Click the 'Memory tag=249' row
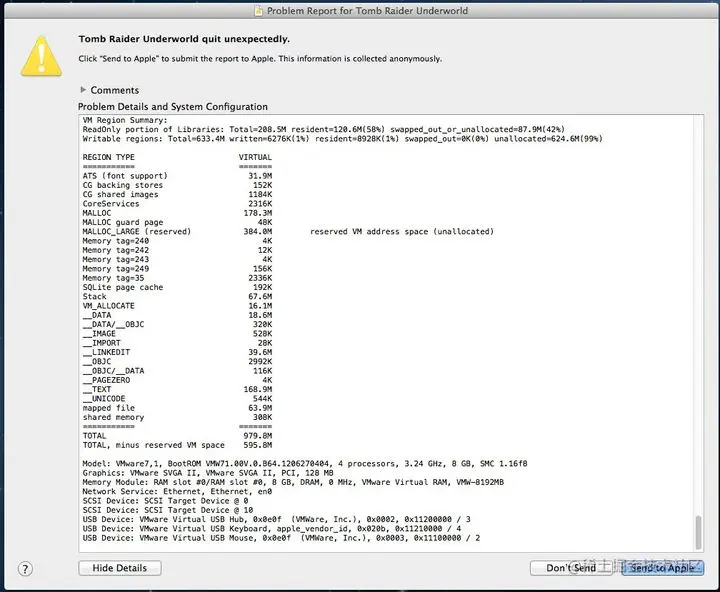This screenshot has width=720, height=592. tap(177, 269)
